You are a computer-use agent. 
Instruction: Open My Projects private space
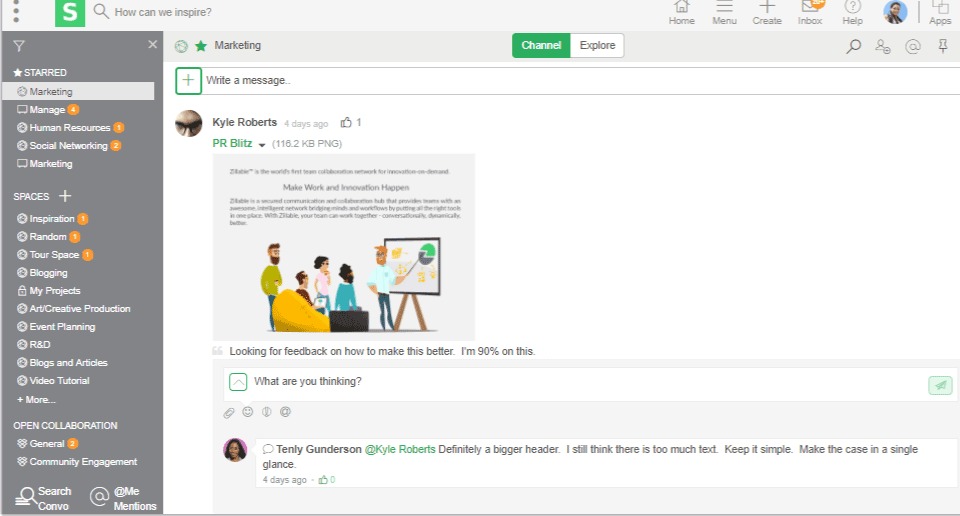(54, 291)
